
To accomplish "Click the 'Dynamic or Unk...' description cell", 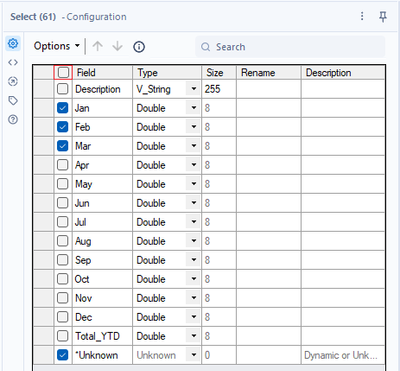I will coord(343,355).
